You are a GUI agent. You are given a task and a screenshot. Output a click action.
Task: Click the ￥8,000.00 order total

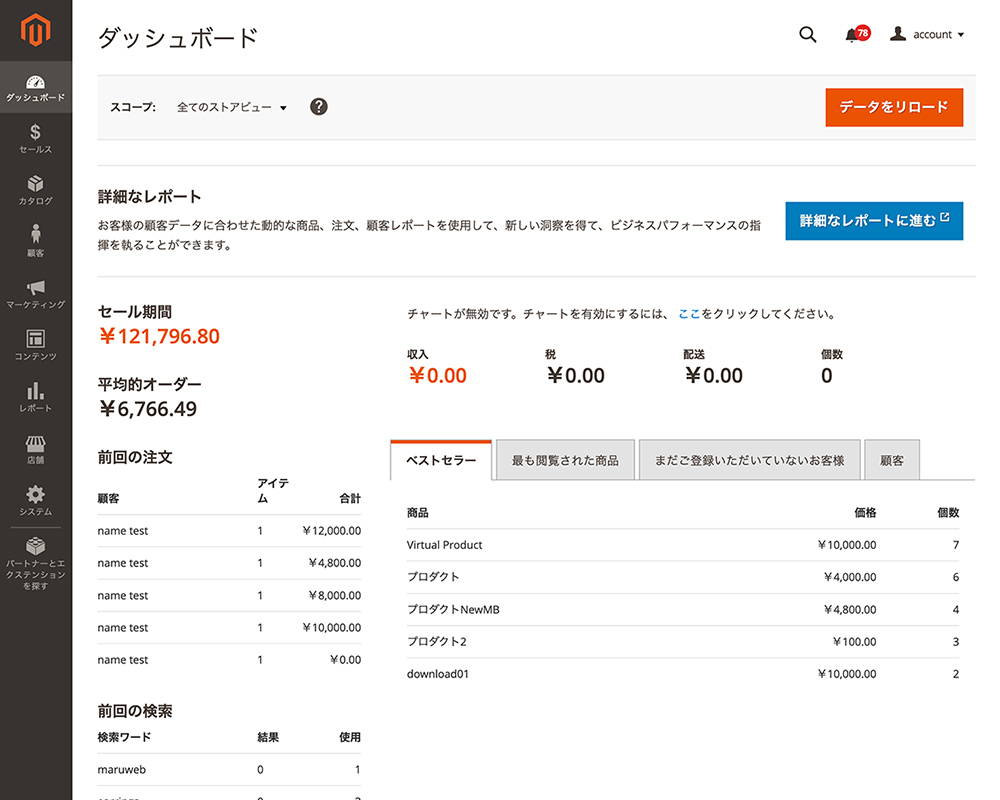coord(334,595)
